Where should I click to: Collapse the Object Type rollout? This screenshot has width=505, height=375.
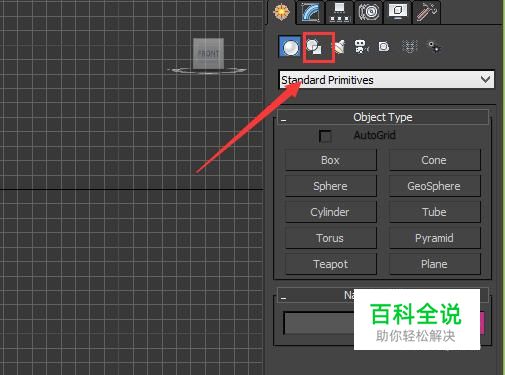[383, 117]
